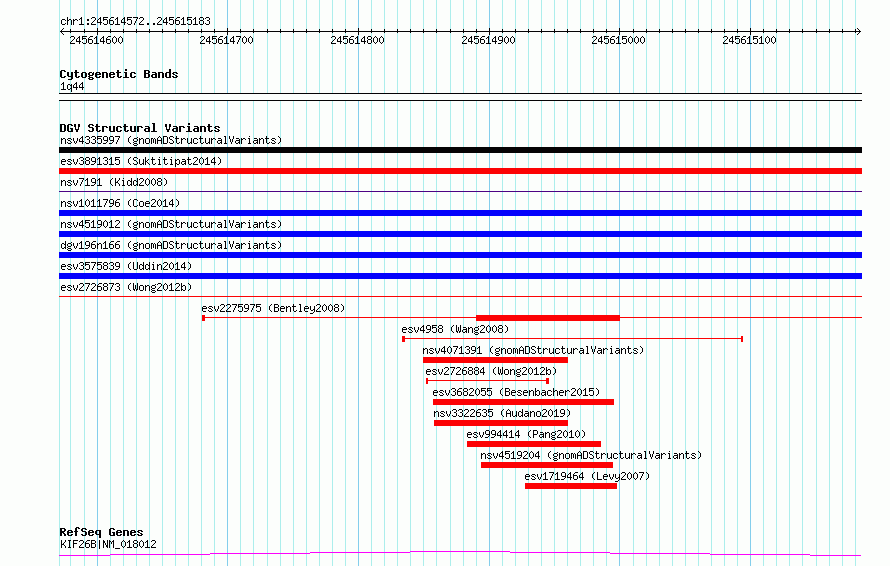The width and height of the screenshot is (890, 566).
Task: Click the thick red segment of esv2275975
Action: (x=548, y=318)
